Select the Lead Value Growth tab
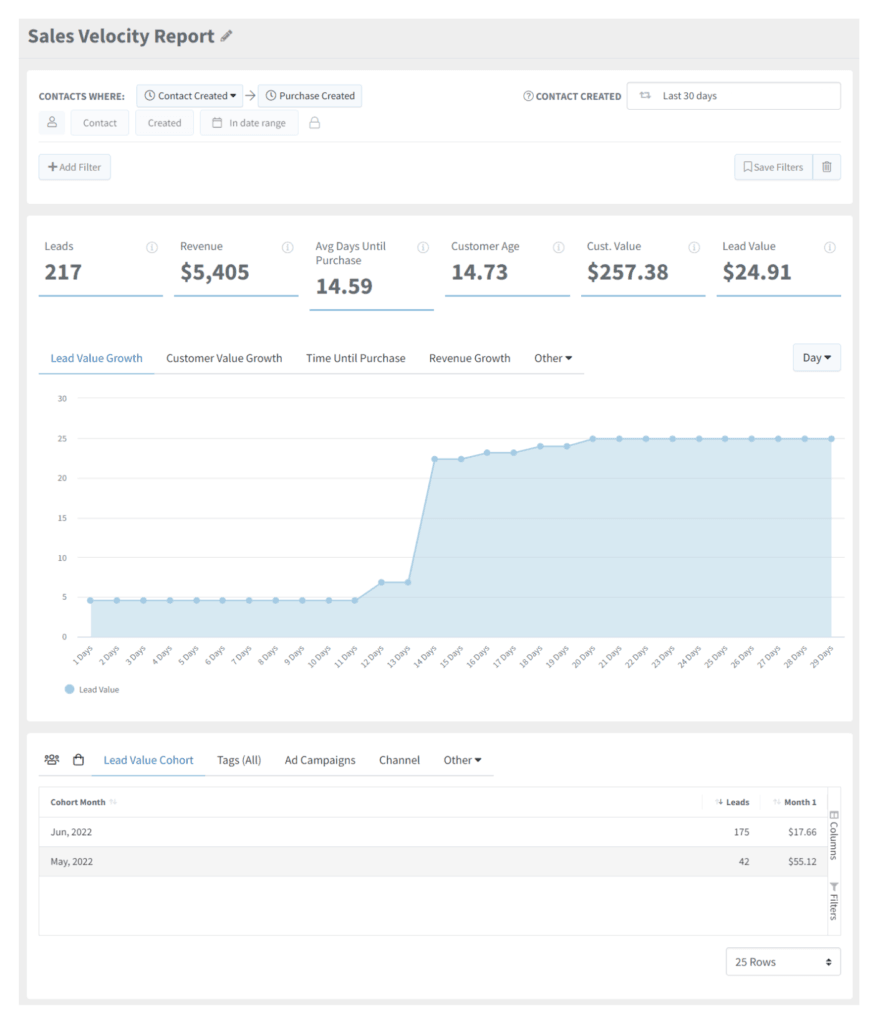 coord(96,358)
